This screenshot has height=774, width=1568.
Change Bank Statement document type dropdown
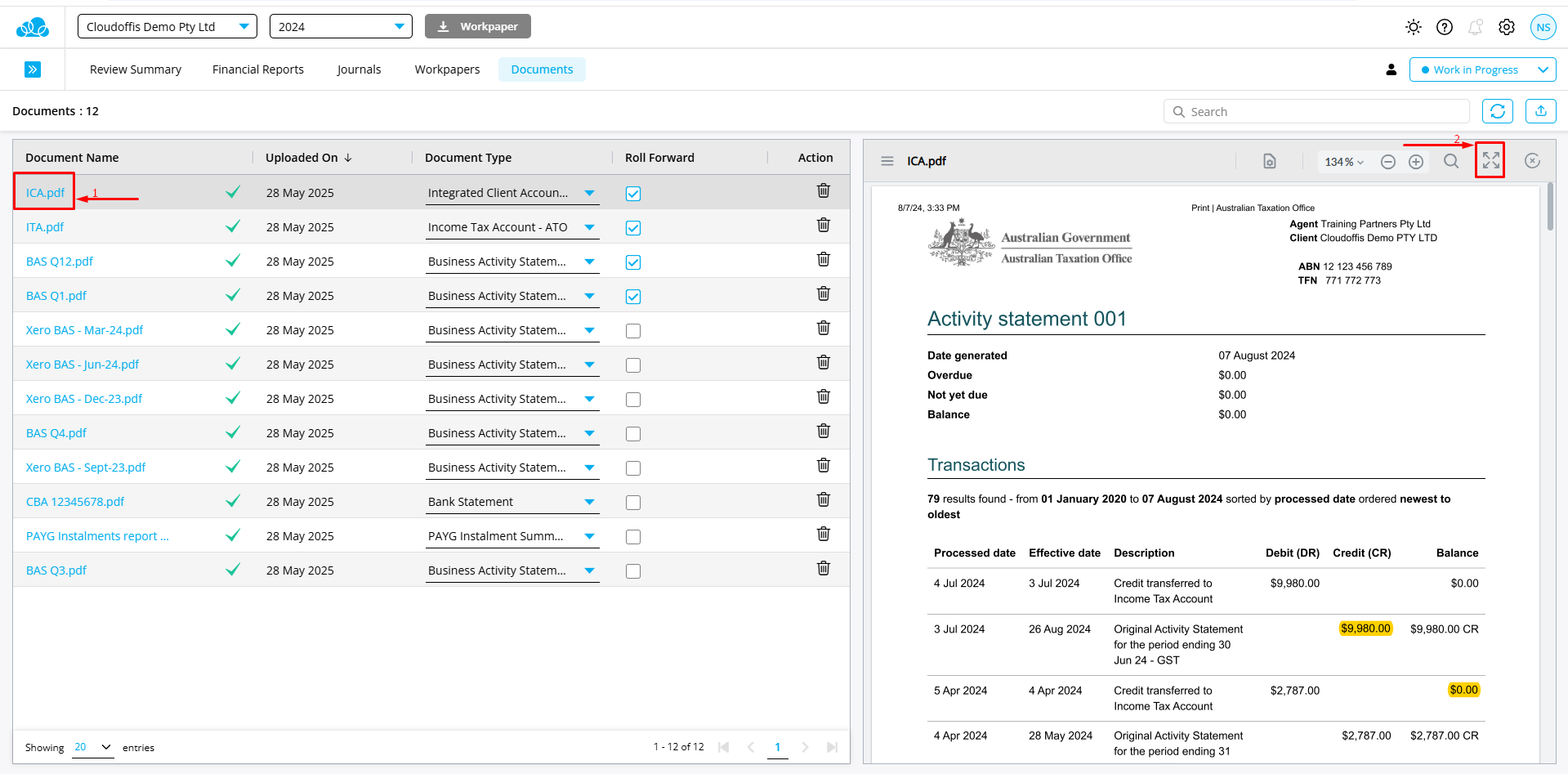click(512, 502)
